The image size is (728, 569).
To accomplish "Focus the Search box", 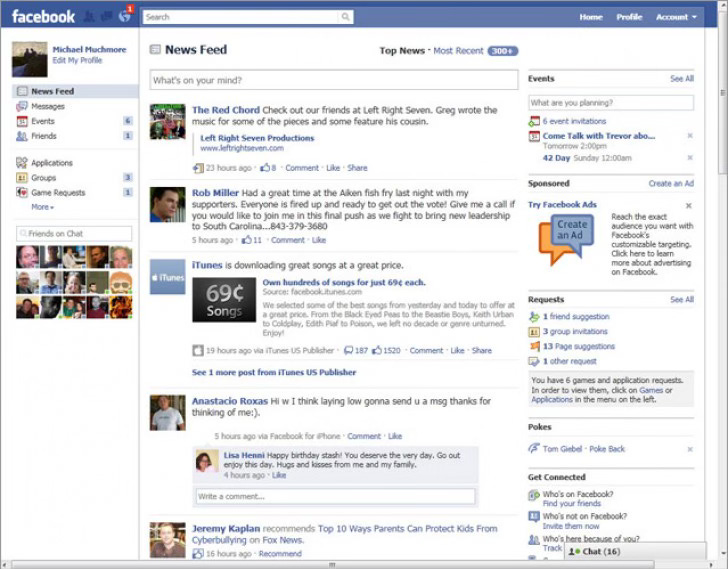I will click(241, 17).
